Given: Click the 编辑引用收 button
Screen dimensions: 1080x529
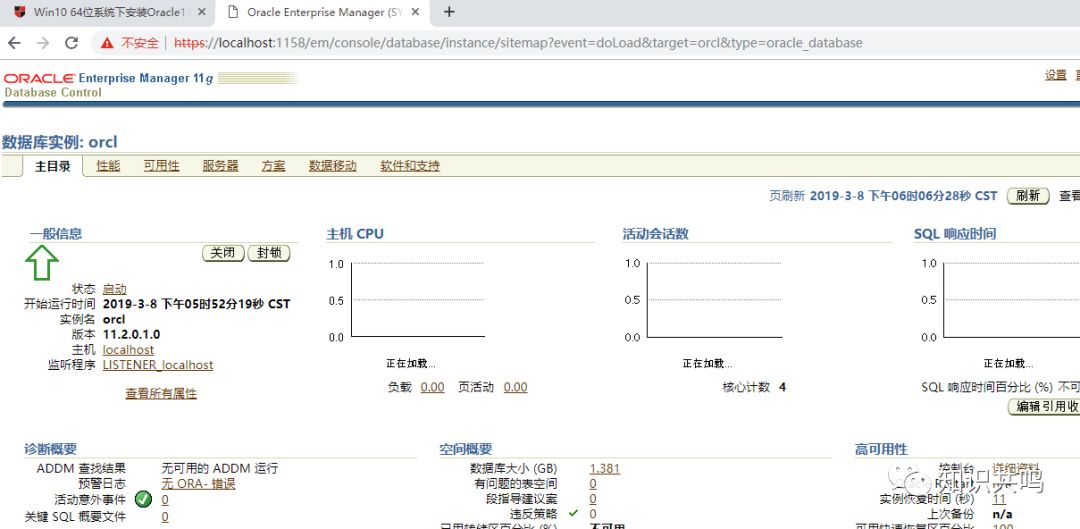Looking at the screenshot, I should pyautogui.click(x=1044, y=406).
